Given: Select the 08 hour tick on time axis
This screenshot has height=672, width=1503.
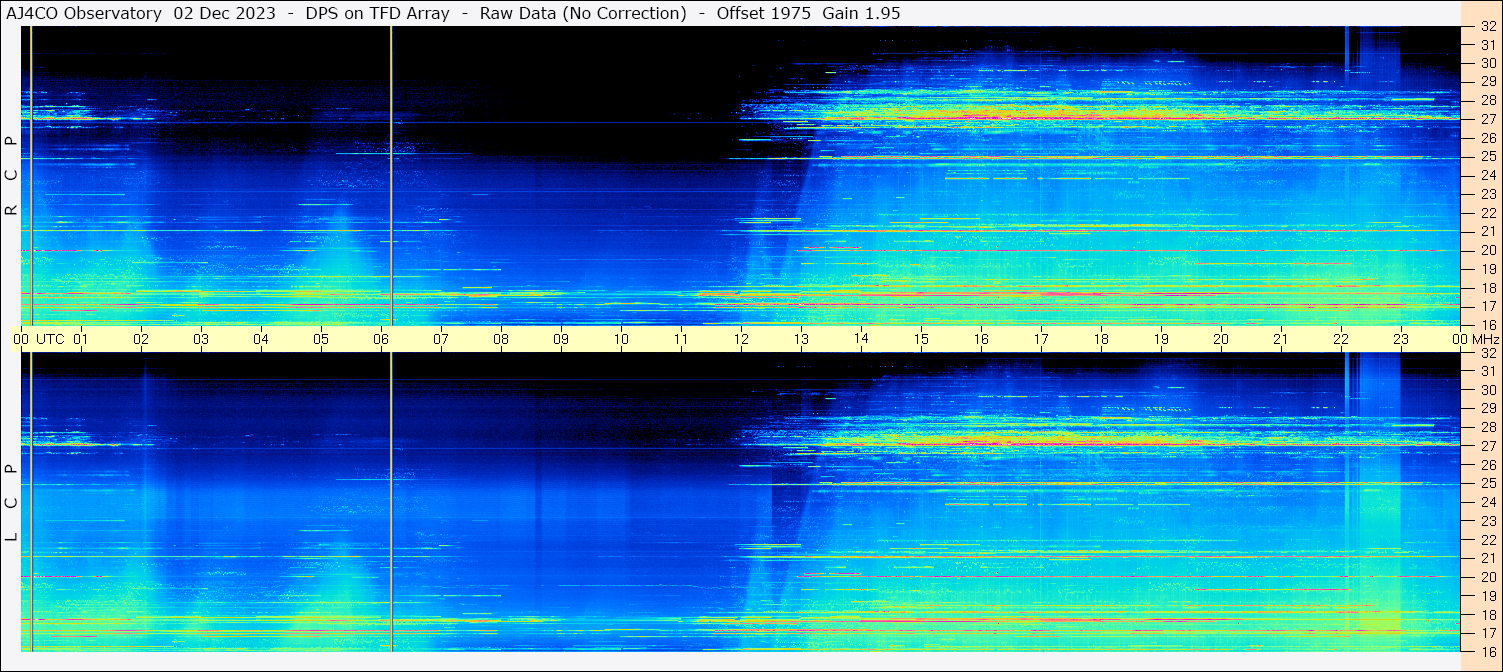Looking at the screenshot, I should point(501,339).
